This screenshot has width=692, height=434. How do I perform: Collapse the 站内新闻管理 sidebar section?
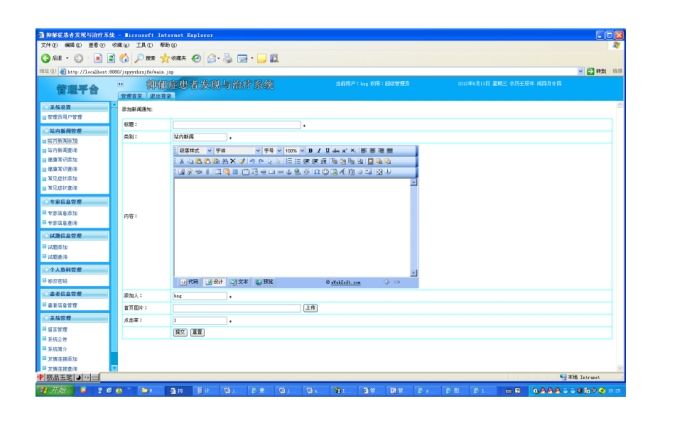click(75, 131)
